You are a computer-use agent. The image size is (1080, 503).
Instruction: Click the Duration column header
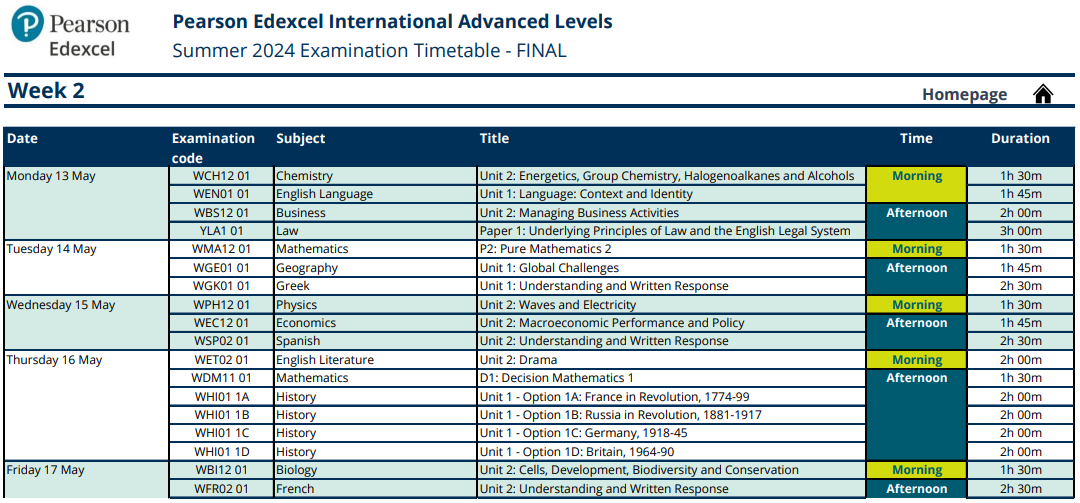(1020, 139)
